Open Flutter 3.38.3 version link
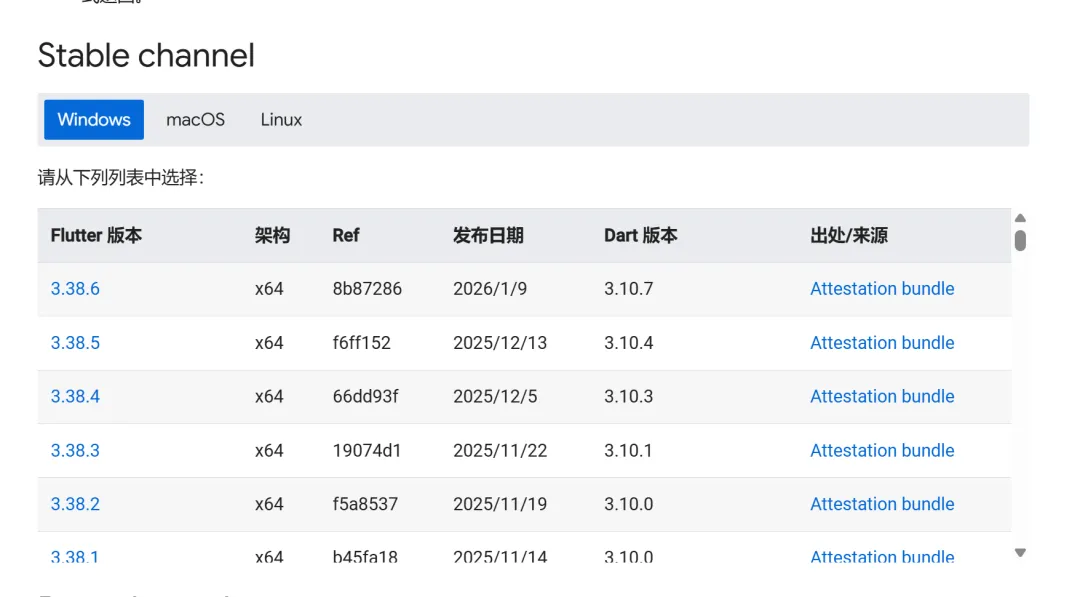This screenshot has width=1080, height=597. click(75, 451)
